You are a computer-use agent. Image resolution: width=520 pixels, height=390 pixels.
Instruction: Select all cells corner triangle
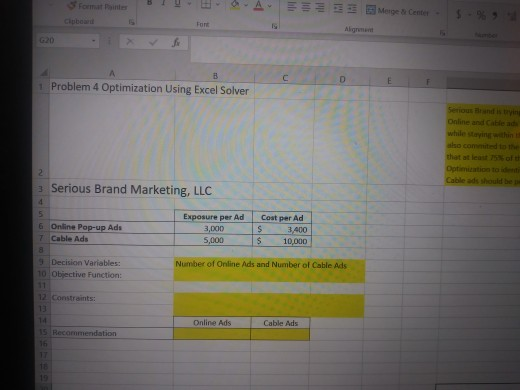(x=44, y=72)
